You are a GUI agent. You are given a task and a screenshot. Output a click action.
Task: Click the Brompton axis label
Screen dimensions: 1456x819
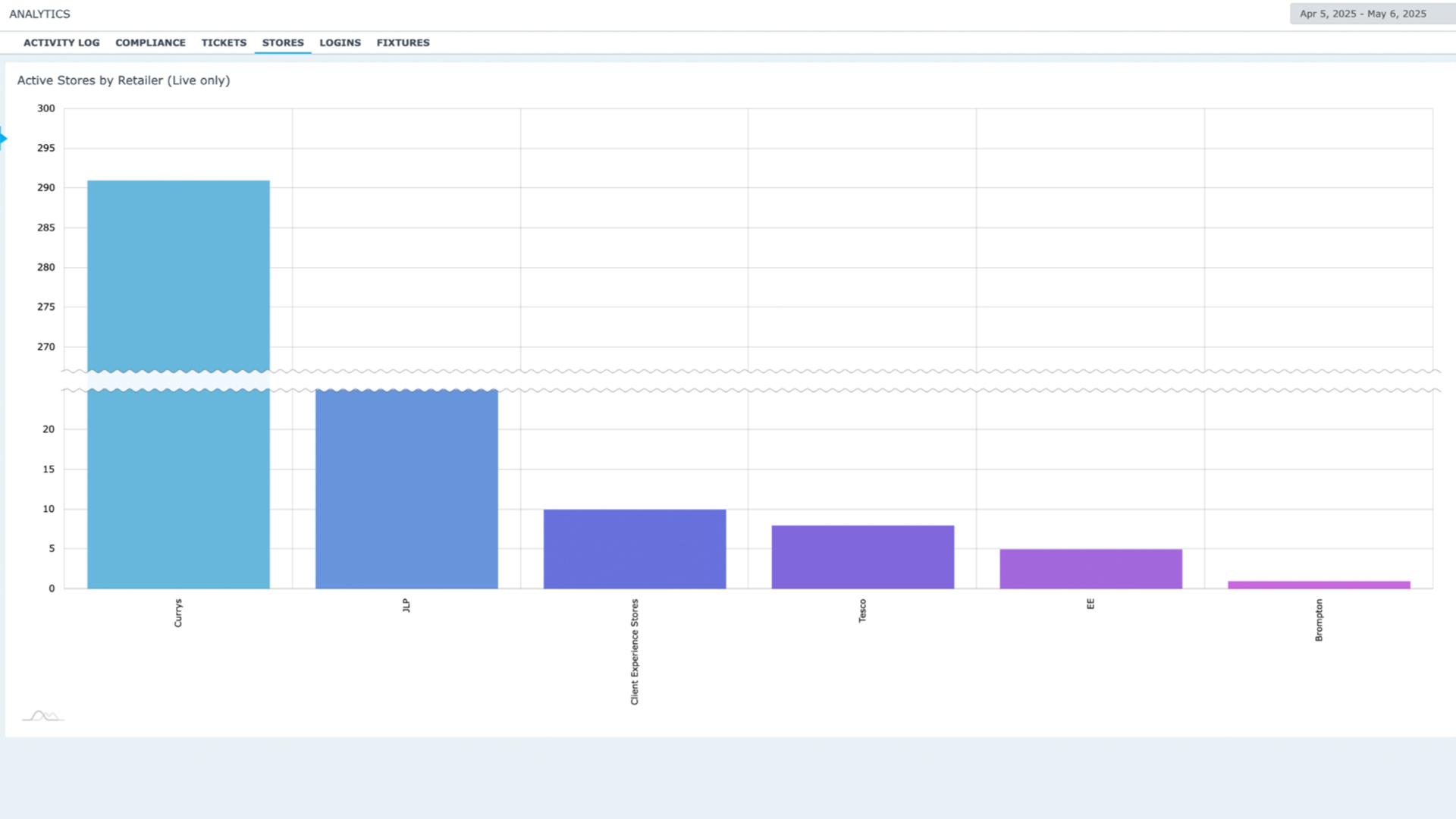pos(1319,620)
